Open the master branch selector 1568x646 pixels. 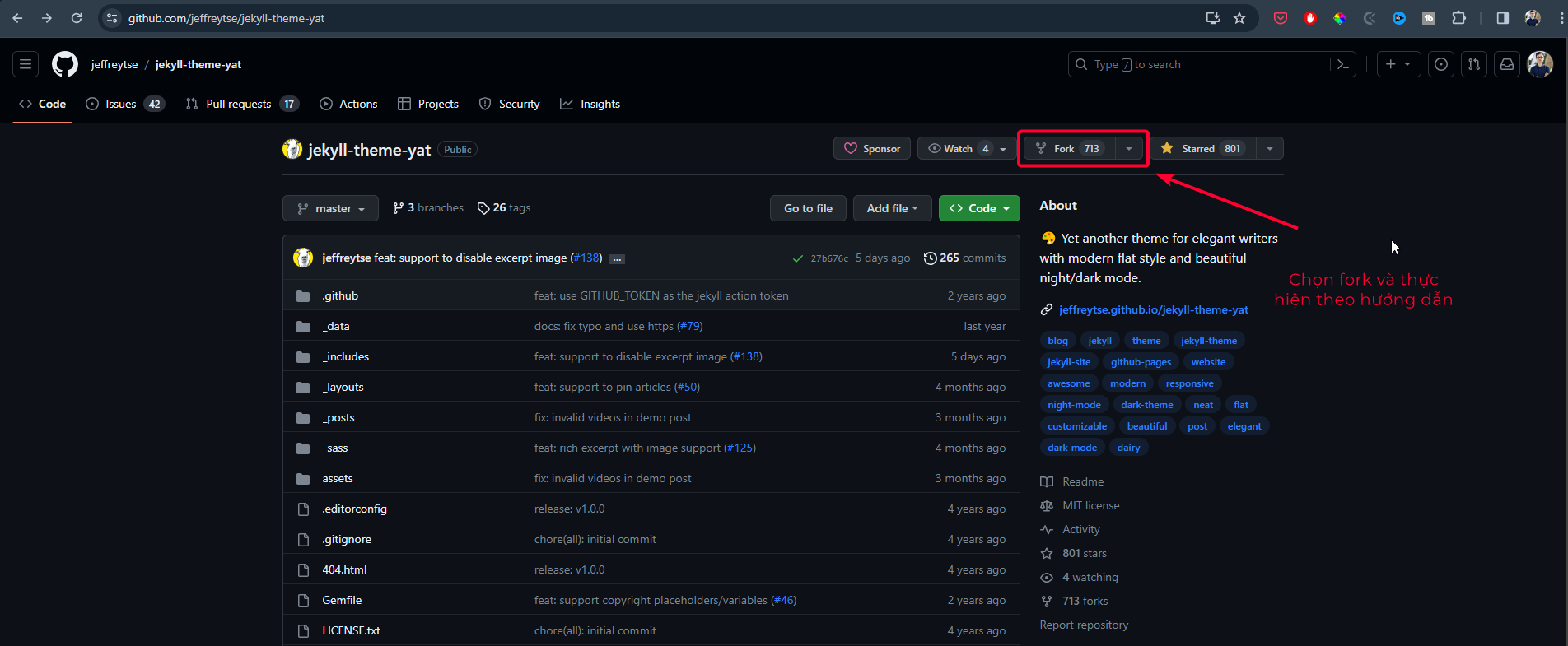click(330, 208)
